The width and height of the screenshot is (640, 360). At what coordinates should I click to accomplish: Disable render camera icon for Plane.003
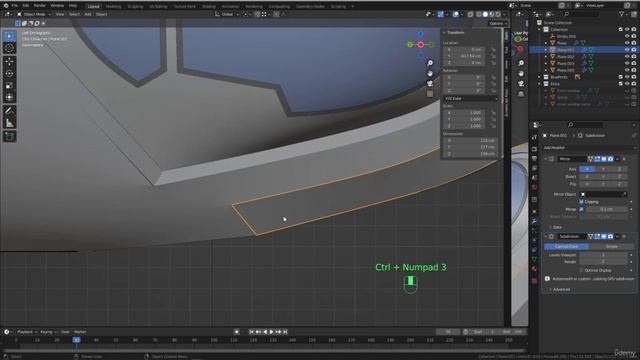point(633,63)
